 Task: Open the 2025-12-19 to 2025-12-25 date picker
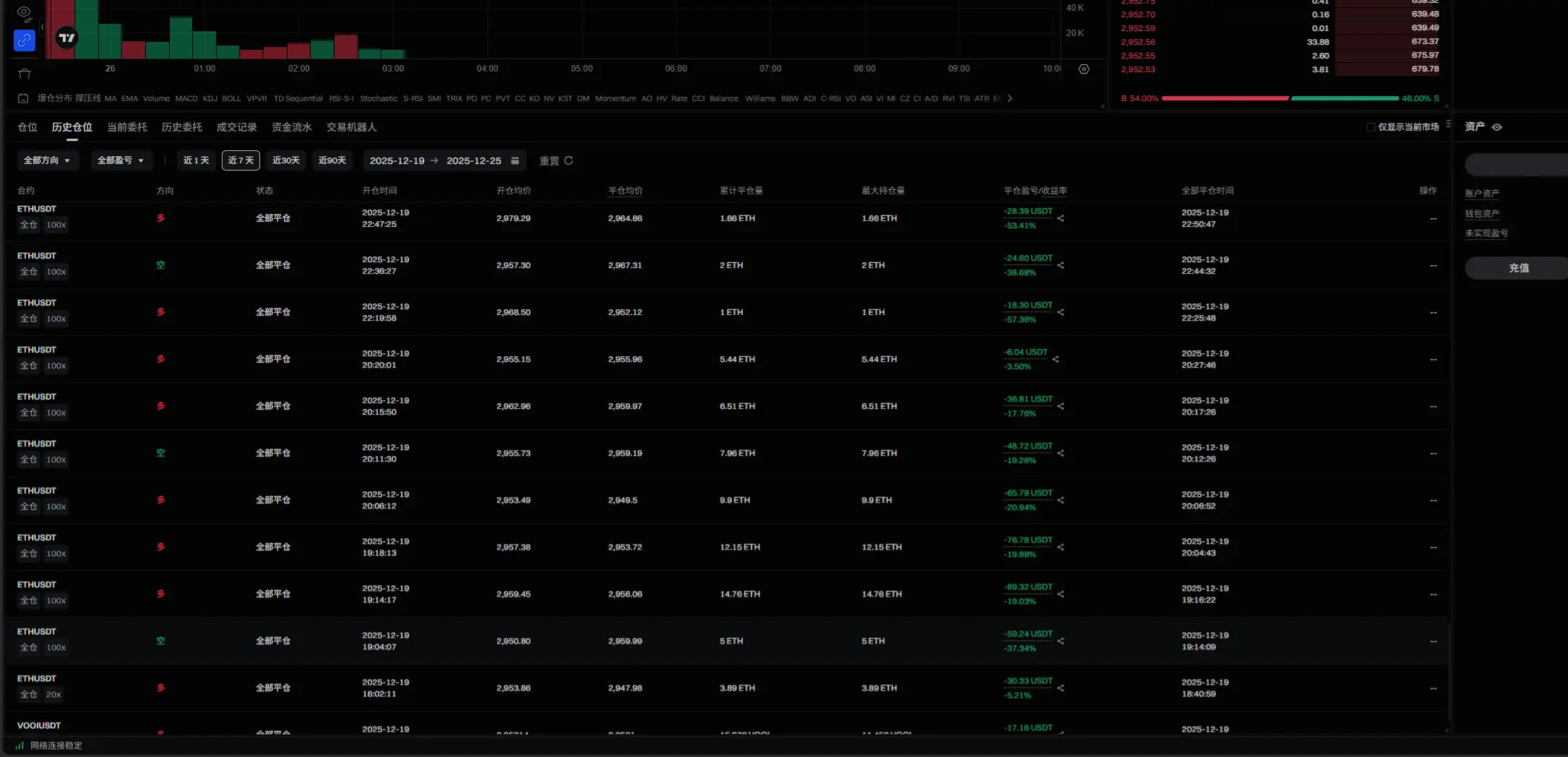point(444,160)
